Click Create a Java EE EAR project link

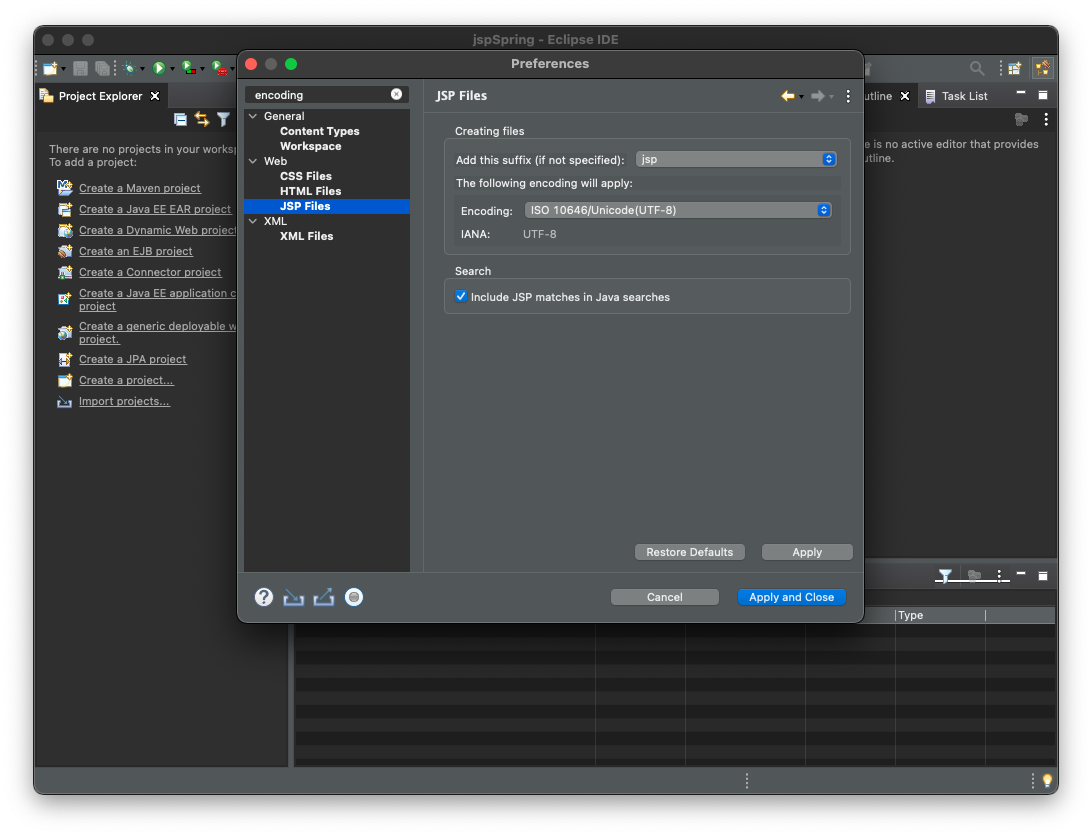[x=155, y=209]
